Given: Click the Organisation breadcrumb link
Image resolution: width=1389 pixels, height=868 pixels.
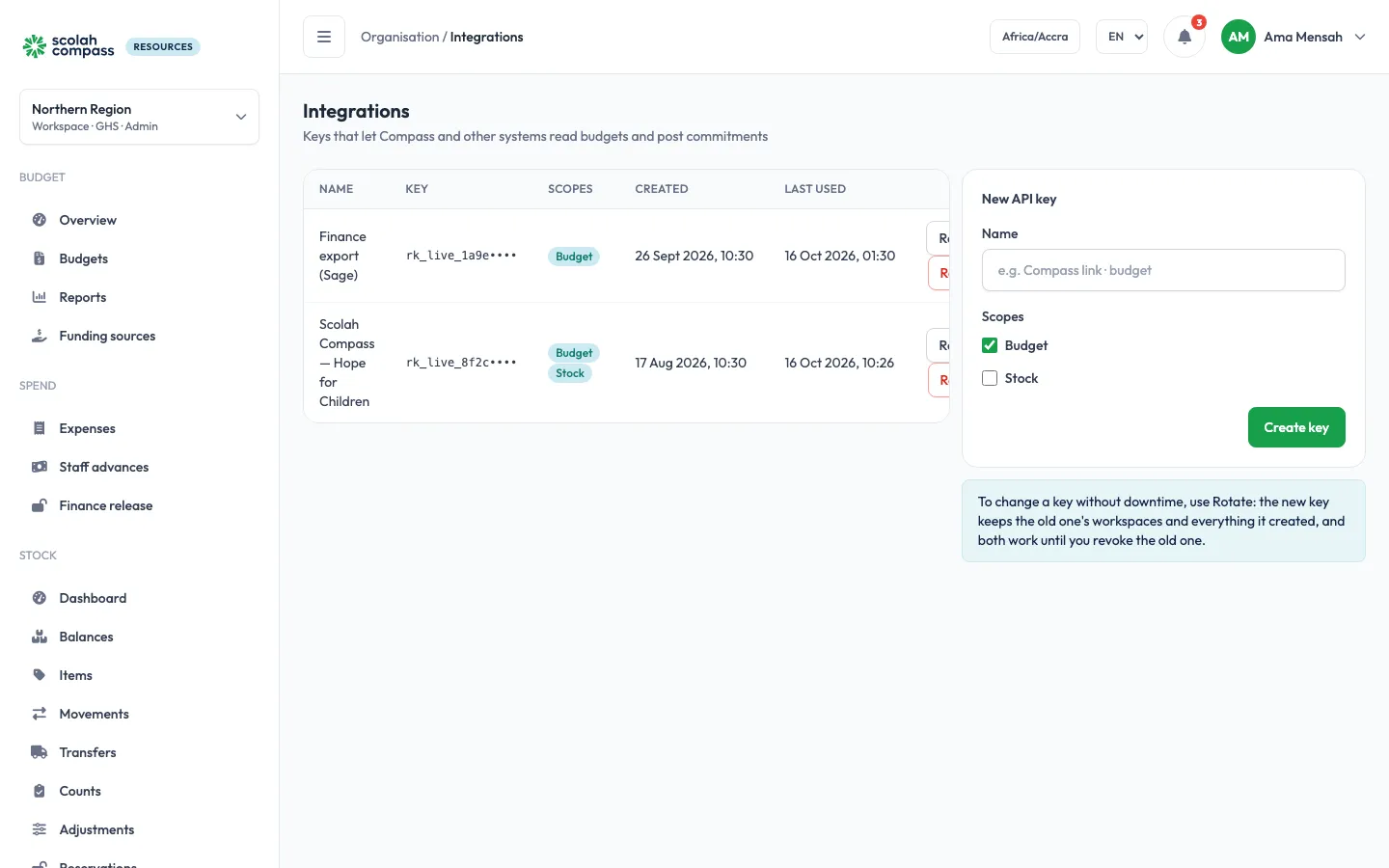Looking at the screenshot, I should tap(399, 37).
